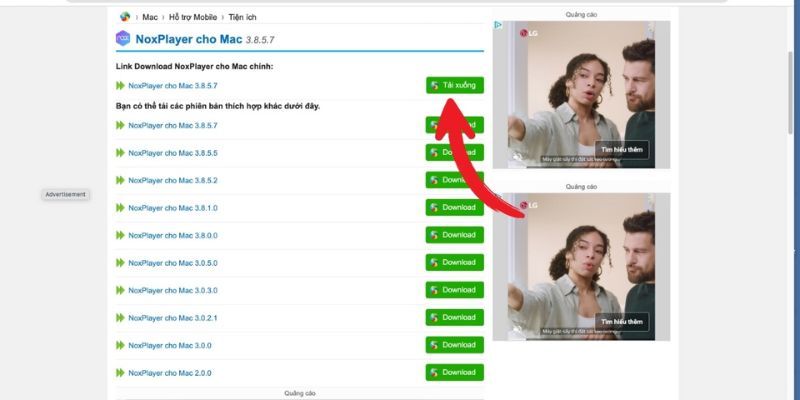800x400 pixels.
Task: Click the NoxPlayer cho Mac page title
Action: click(x=190, y=39)
